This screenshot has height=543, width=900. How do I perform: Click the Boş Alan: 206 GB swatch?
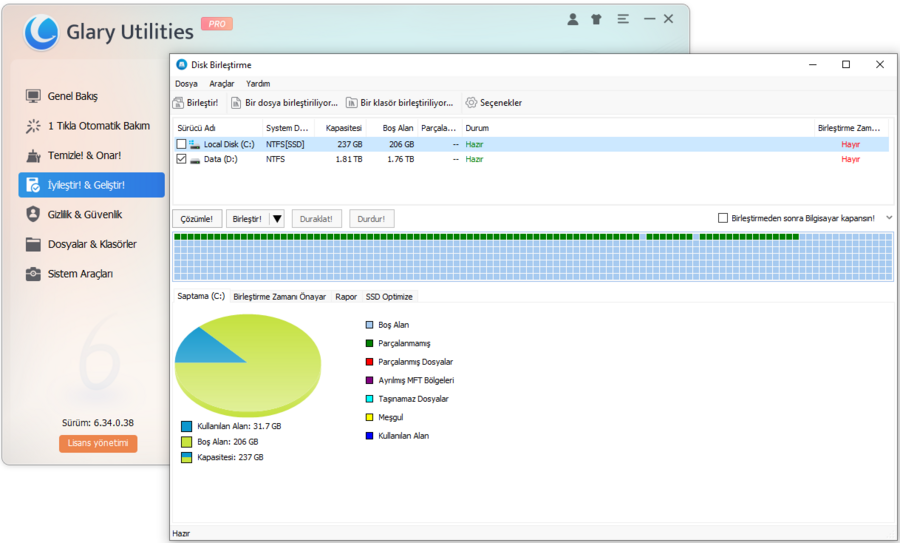point(187,442)
